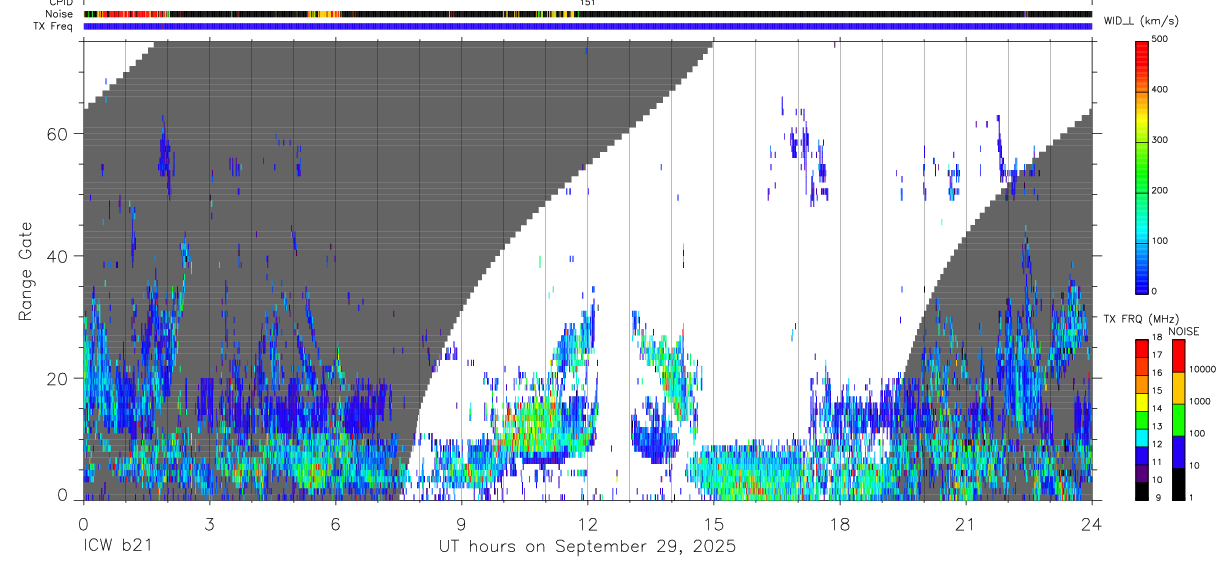Click the TX FRQ color scale bar

pos(1142,420)
